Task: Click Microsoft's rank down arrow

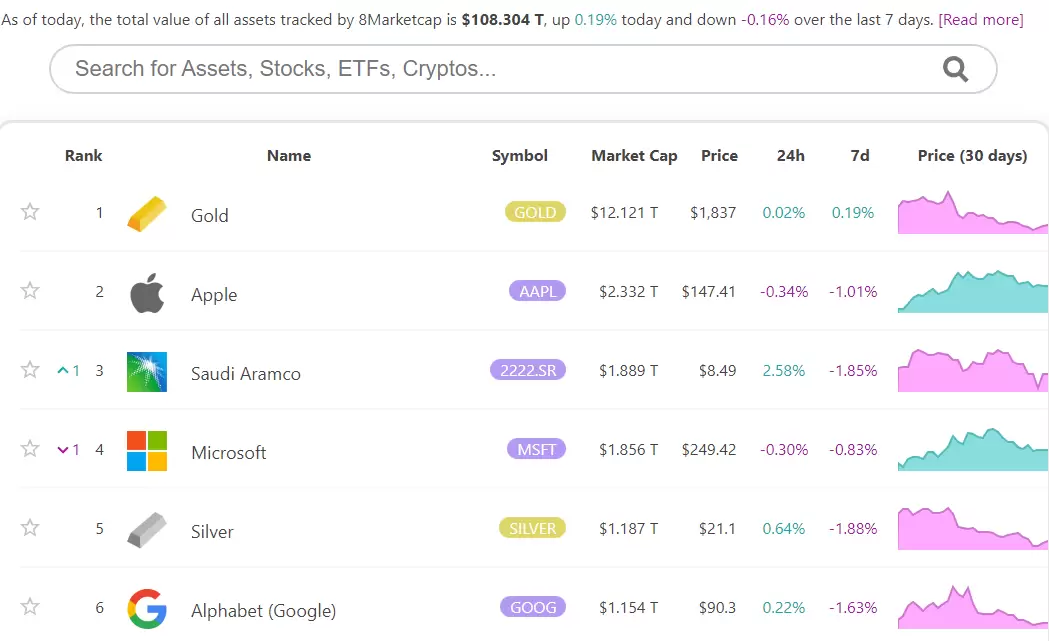Action: pos(63,450)
